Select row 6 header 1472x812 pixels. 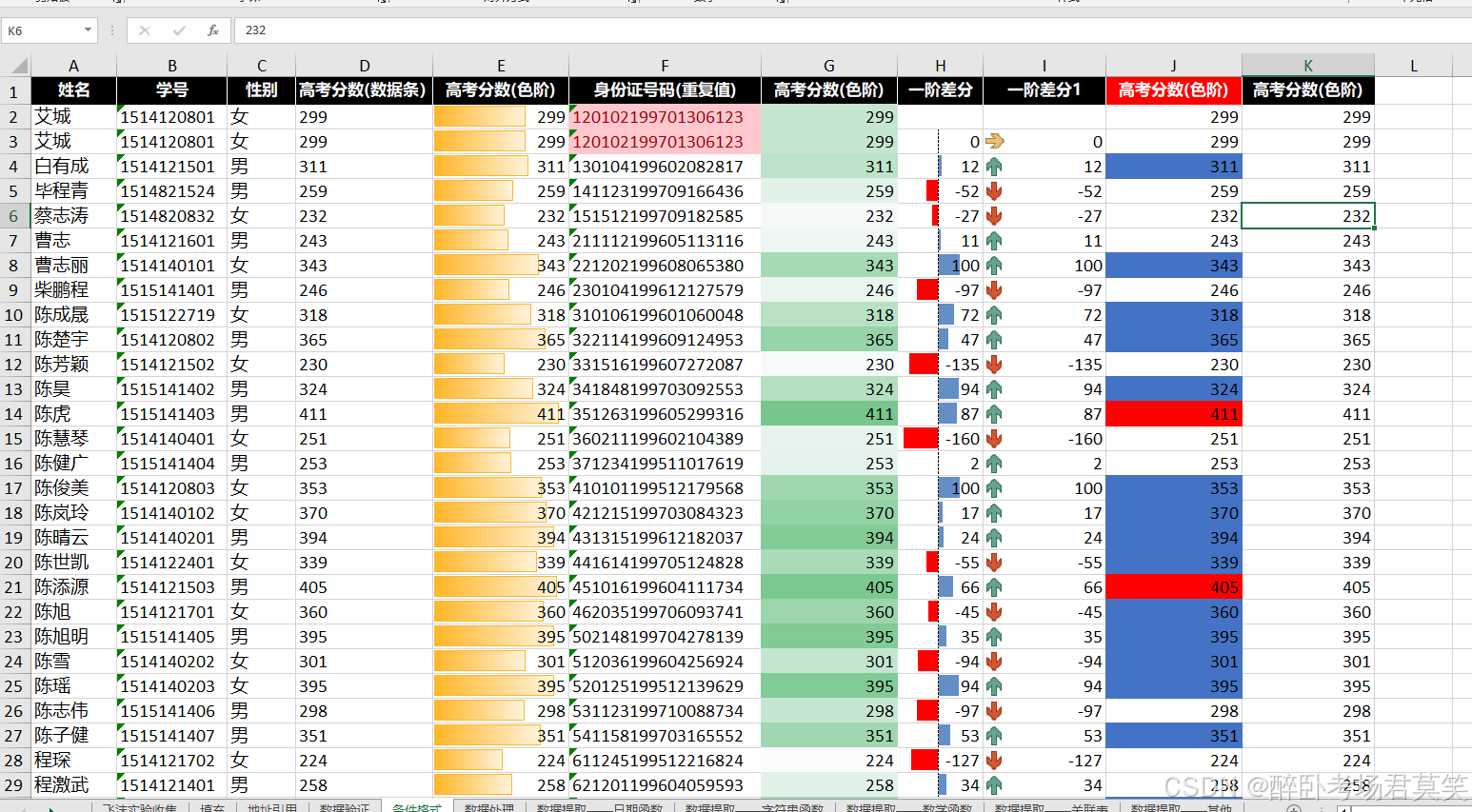click(x=14, y=215)
